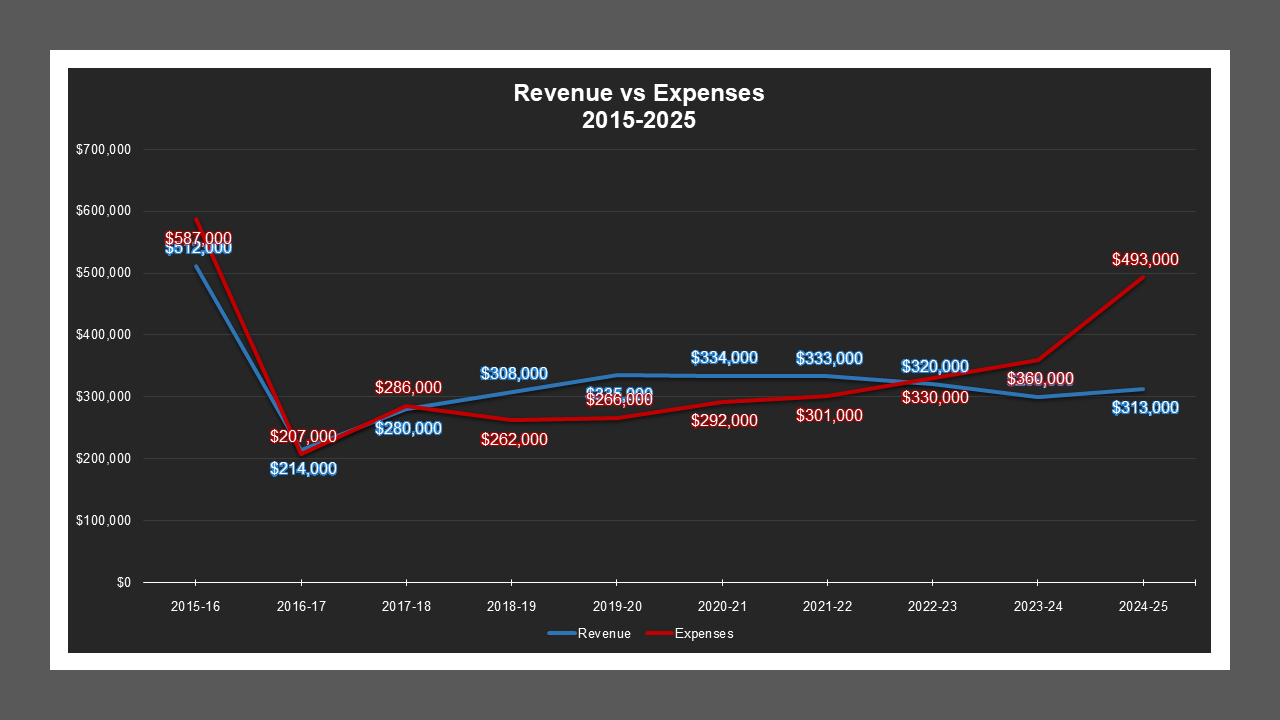Click the 2024-25 axis label
1280x720 pixels.
1145,605
